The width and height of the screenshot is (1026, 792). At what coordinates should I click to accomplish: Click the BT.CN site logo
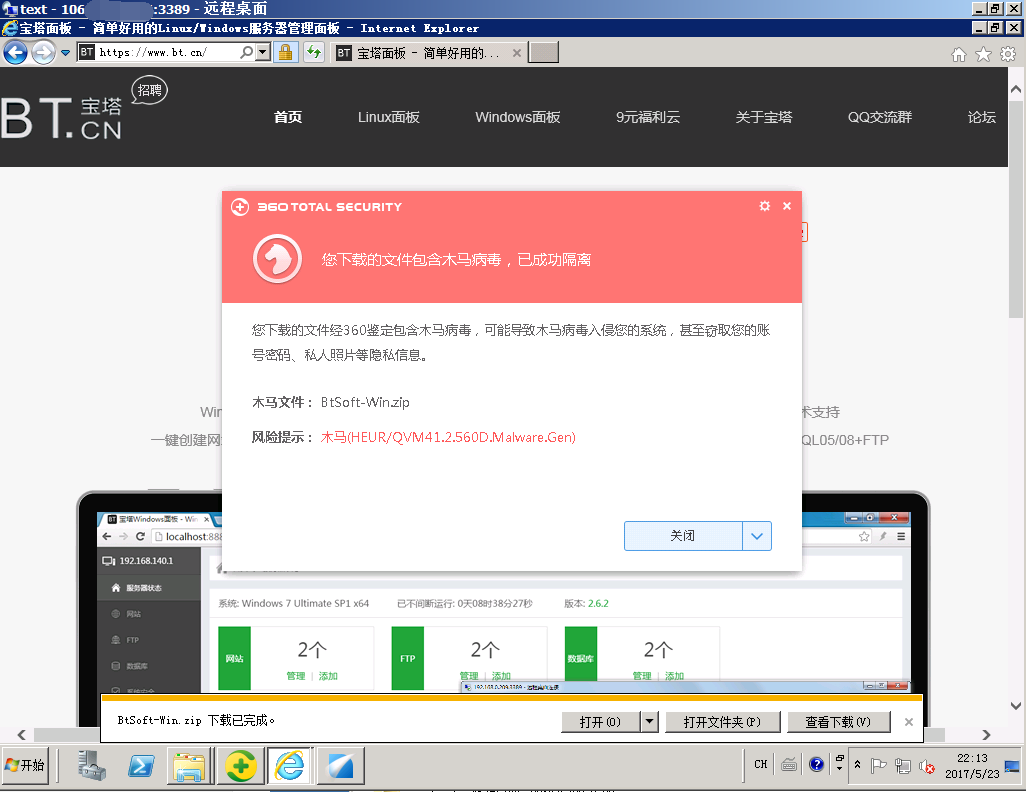tap(61, 119)
